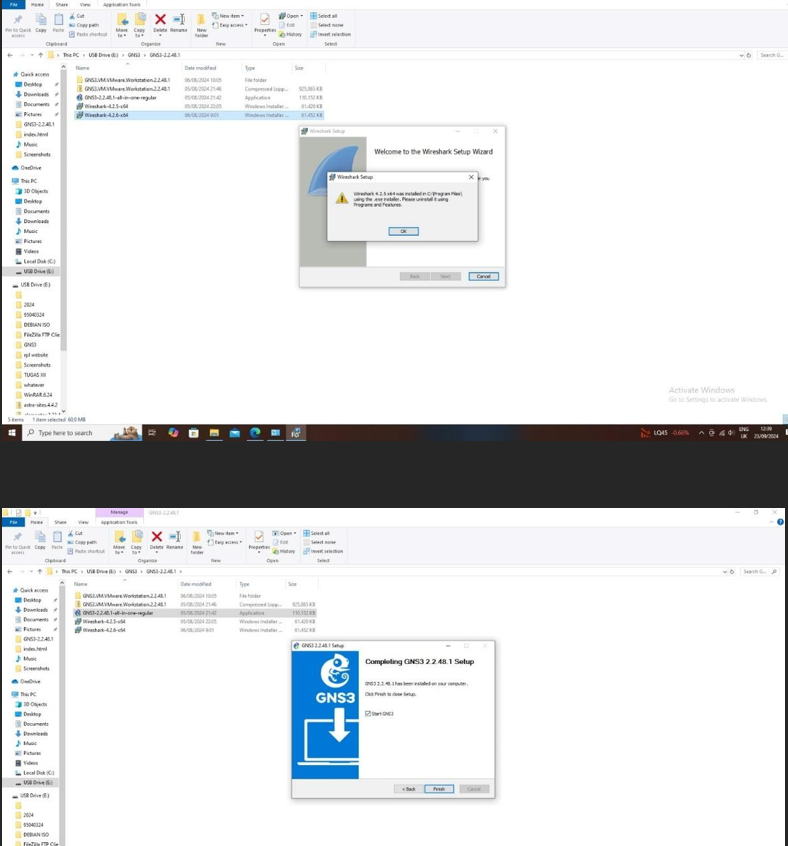Open Move to dropdown in Explorer behind GNS3 Setup
The image size is (788, 846).
[x=119, y=542]
